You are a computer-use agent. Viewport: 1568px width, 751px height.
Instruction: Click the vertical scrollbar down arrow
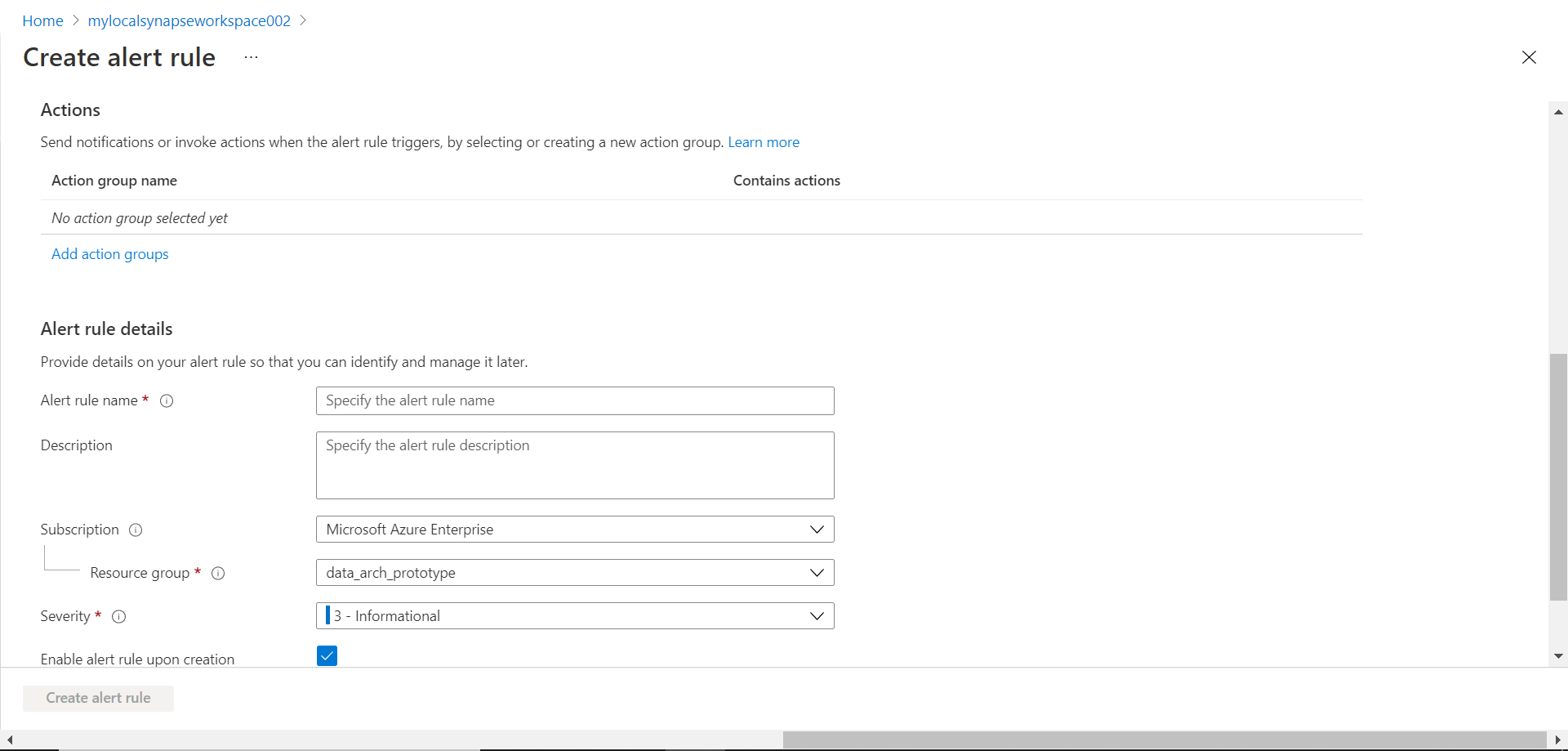click(1558, 656)
